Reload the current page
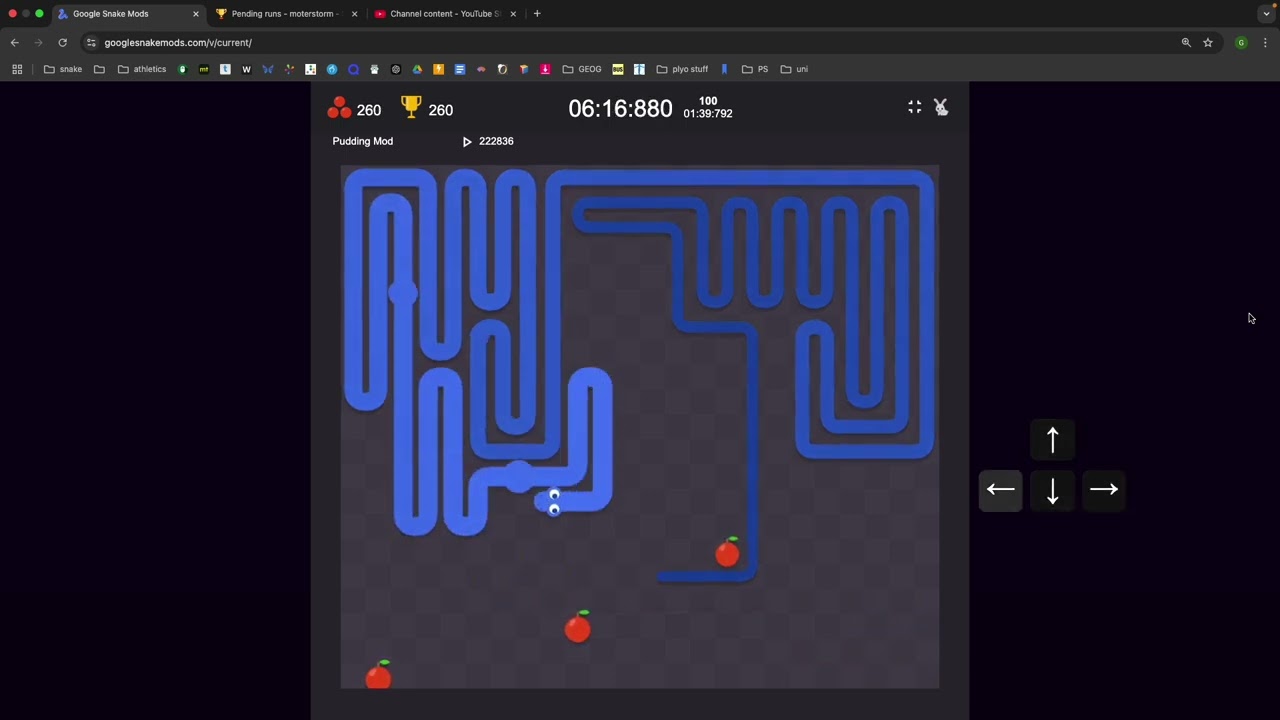 62,43
